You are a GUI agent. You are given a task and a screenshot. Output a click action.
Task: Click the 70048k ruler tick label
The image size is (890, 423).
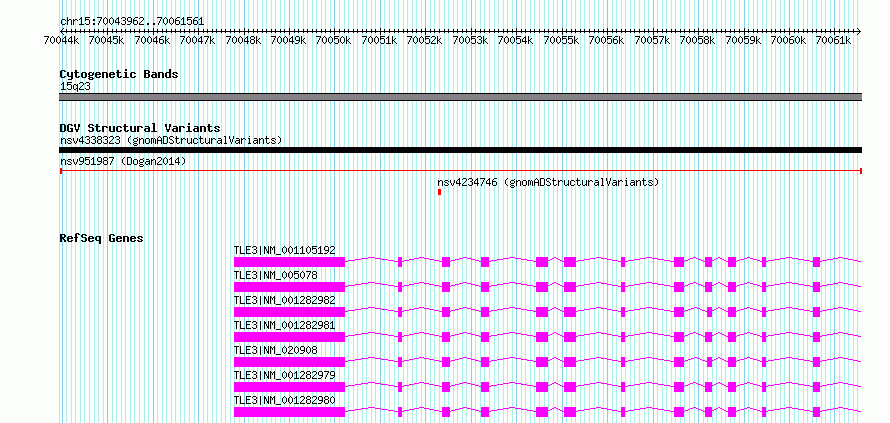click(242, 40)
